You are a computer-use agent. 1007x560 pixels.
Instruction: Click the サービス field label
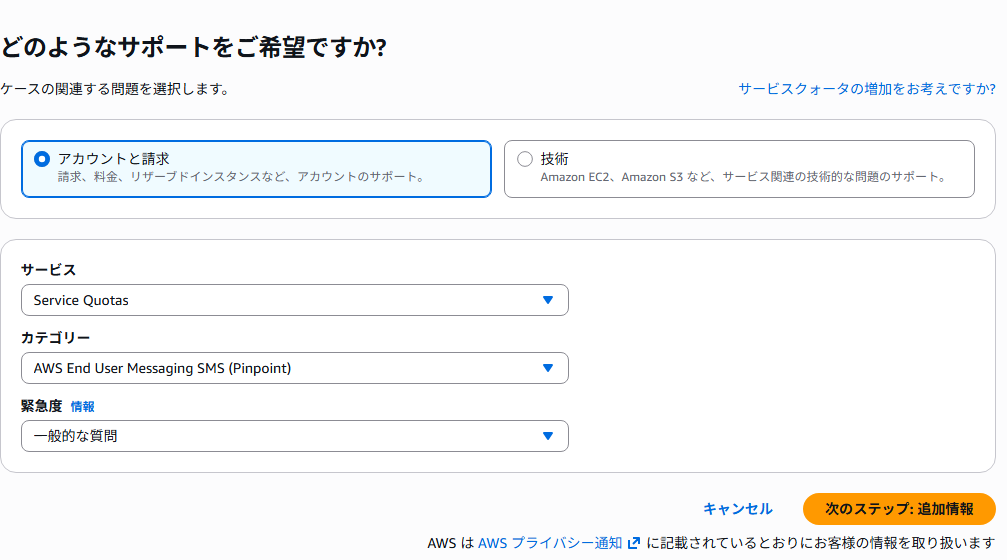[x=48, y=270]
